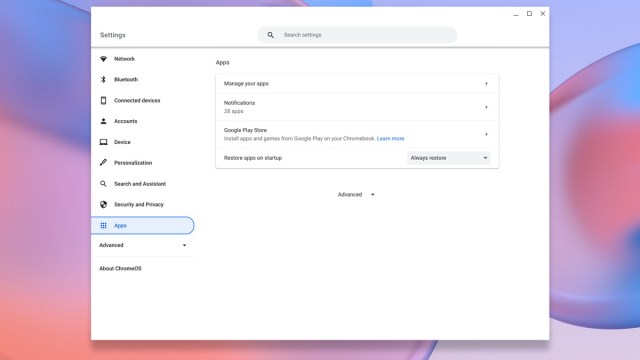
Task: Click the Manage your apps chevron arrow
Action: point(486,84)
